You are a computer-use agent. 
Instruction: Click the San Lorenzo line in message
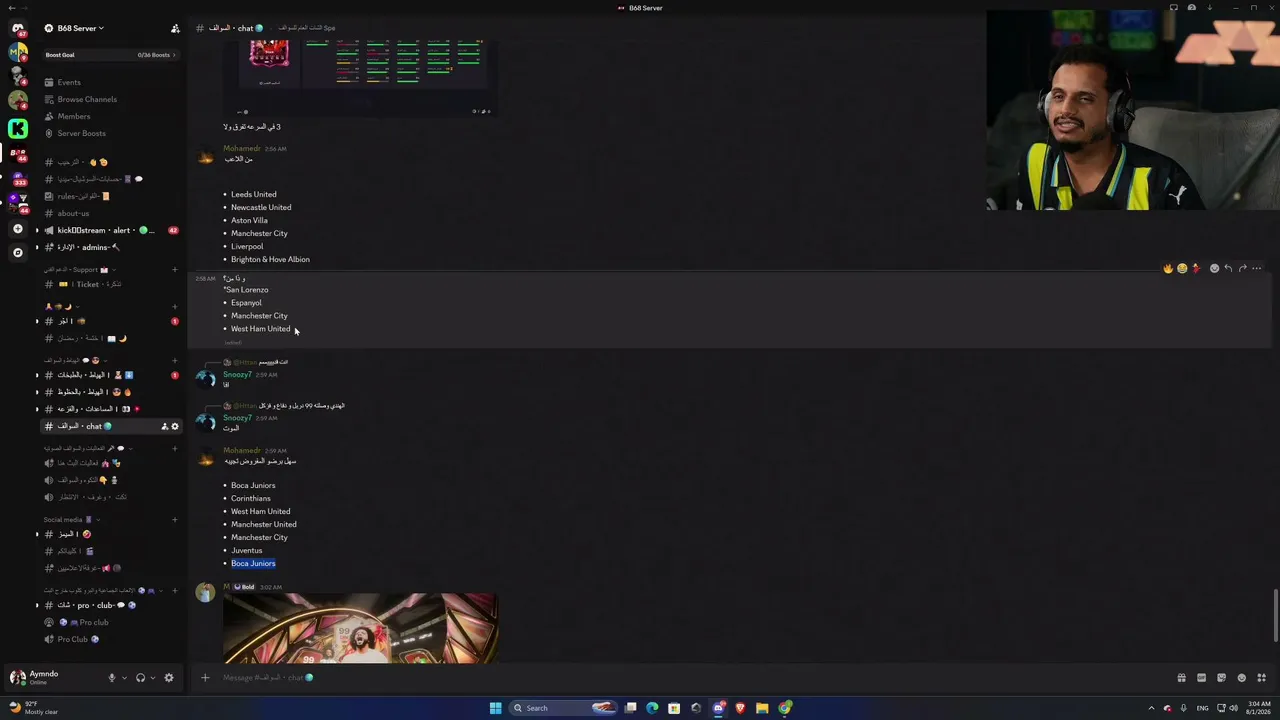click(x=246, y=290)
